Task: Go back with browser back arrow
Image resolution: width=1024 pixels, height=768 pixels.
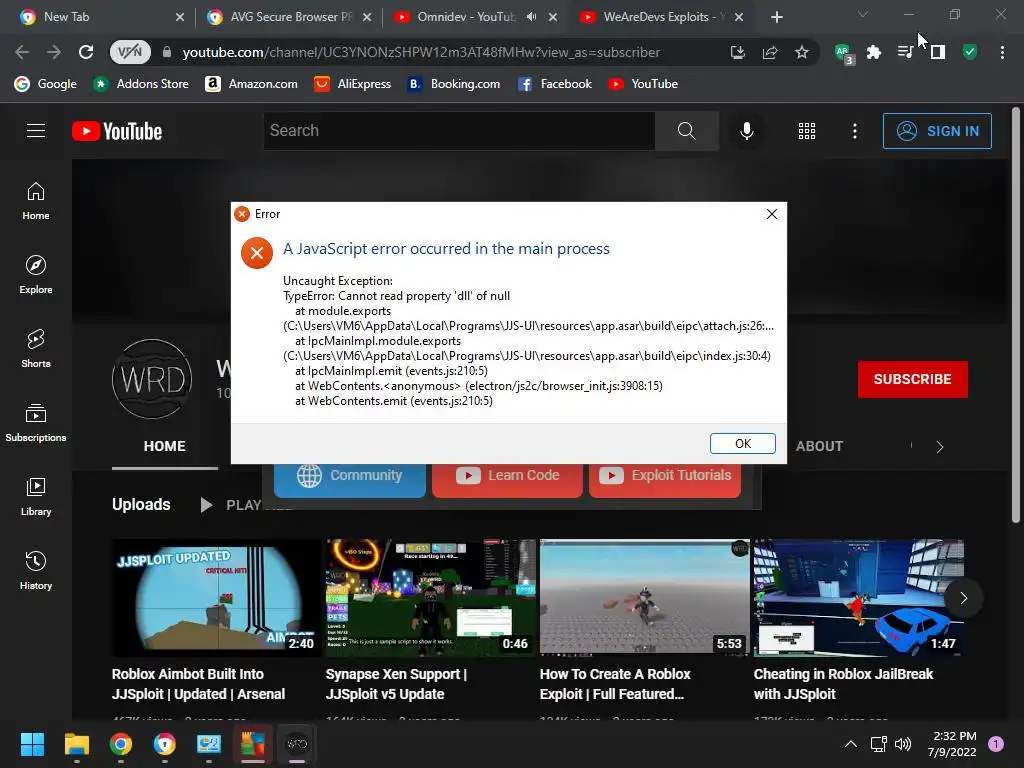Action: [22, 52]
